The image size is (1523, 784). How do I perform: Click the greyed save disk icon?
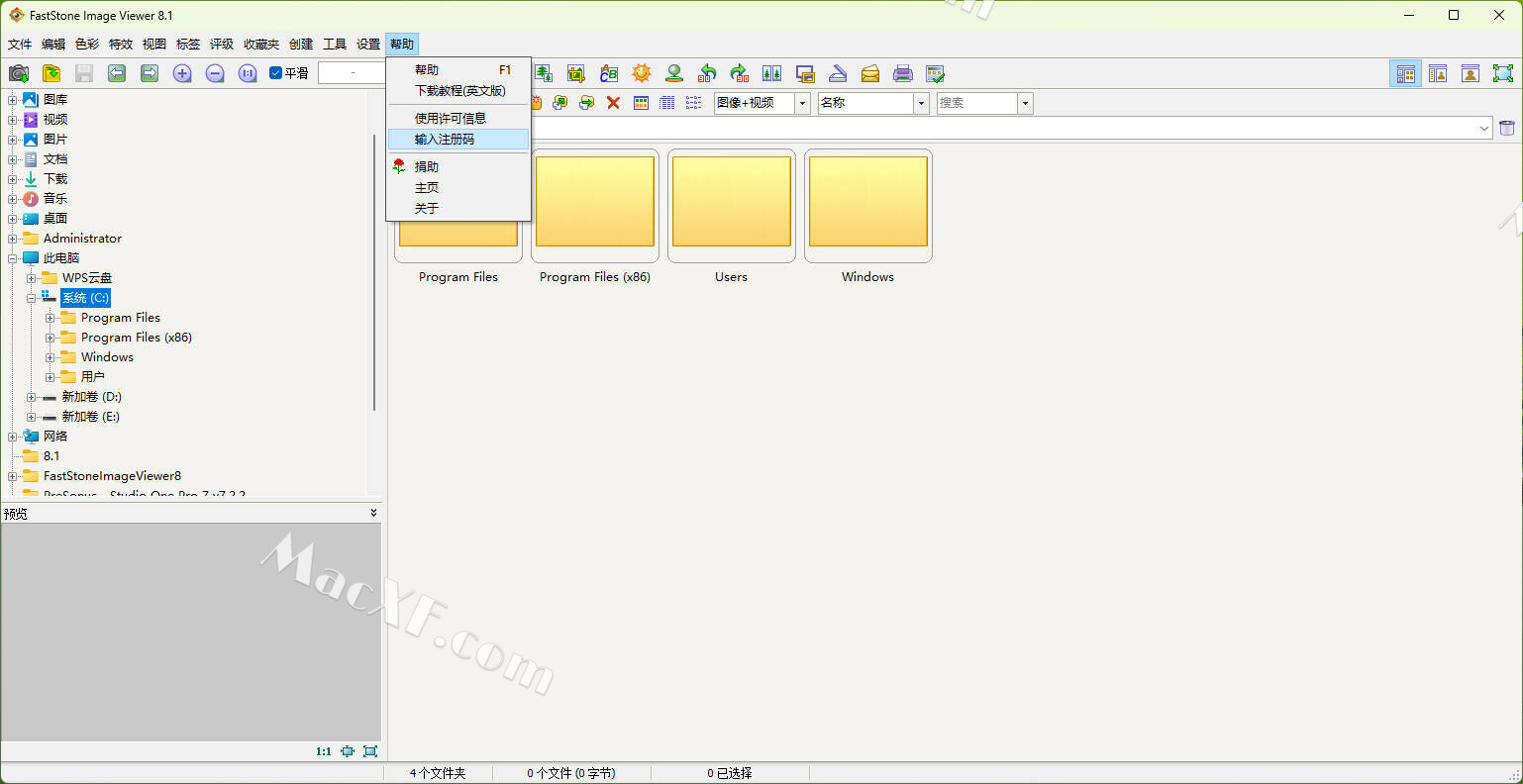pos(84,73)
